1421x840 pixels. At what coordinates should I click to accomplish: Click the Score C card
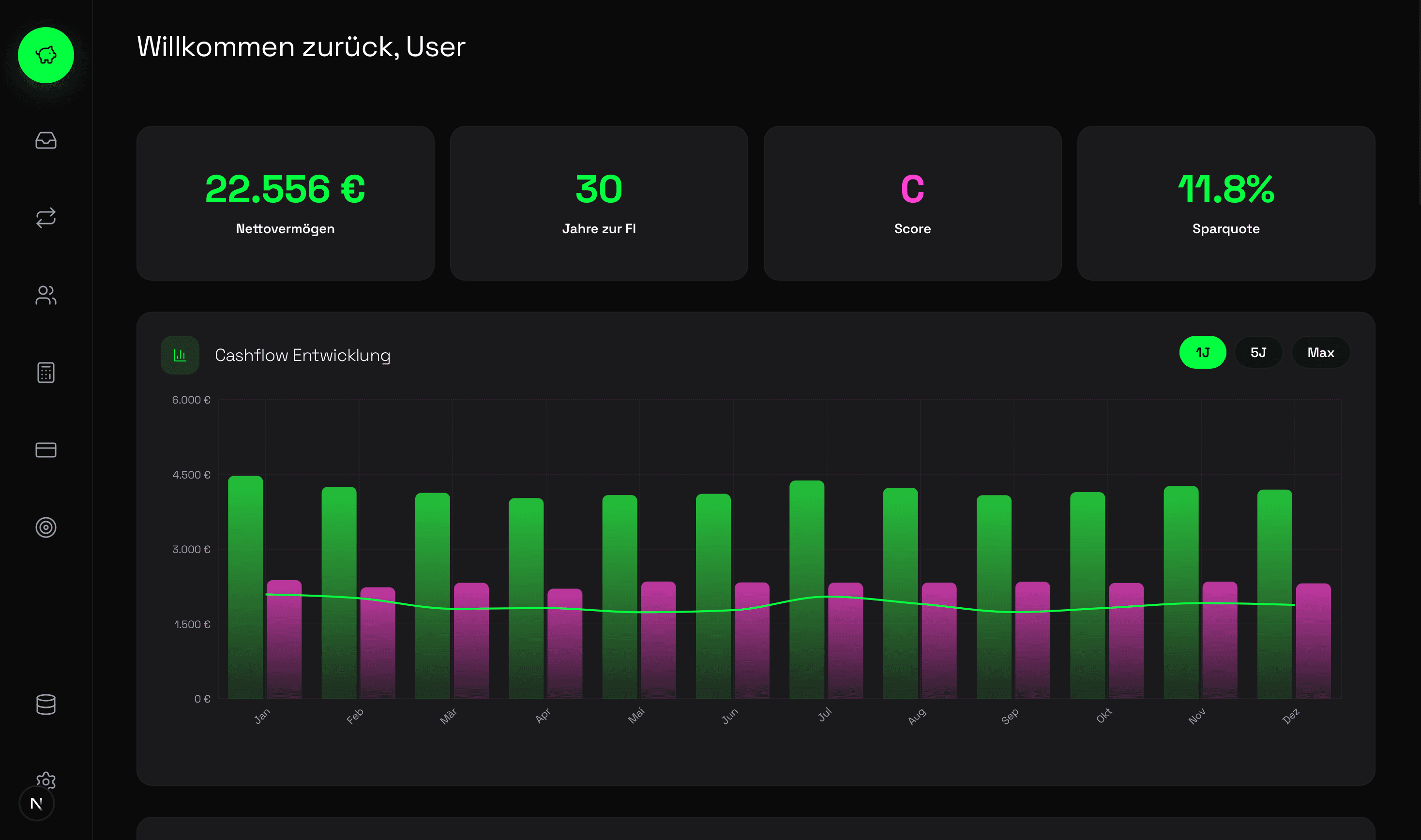pos(912,203)
